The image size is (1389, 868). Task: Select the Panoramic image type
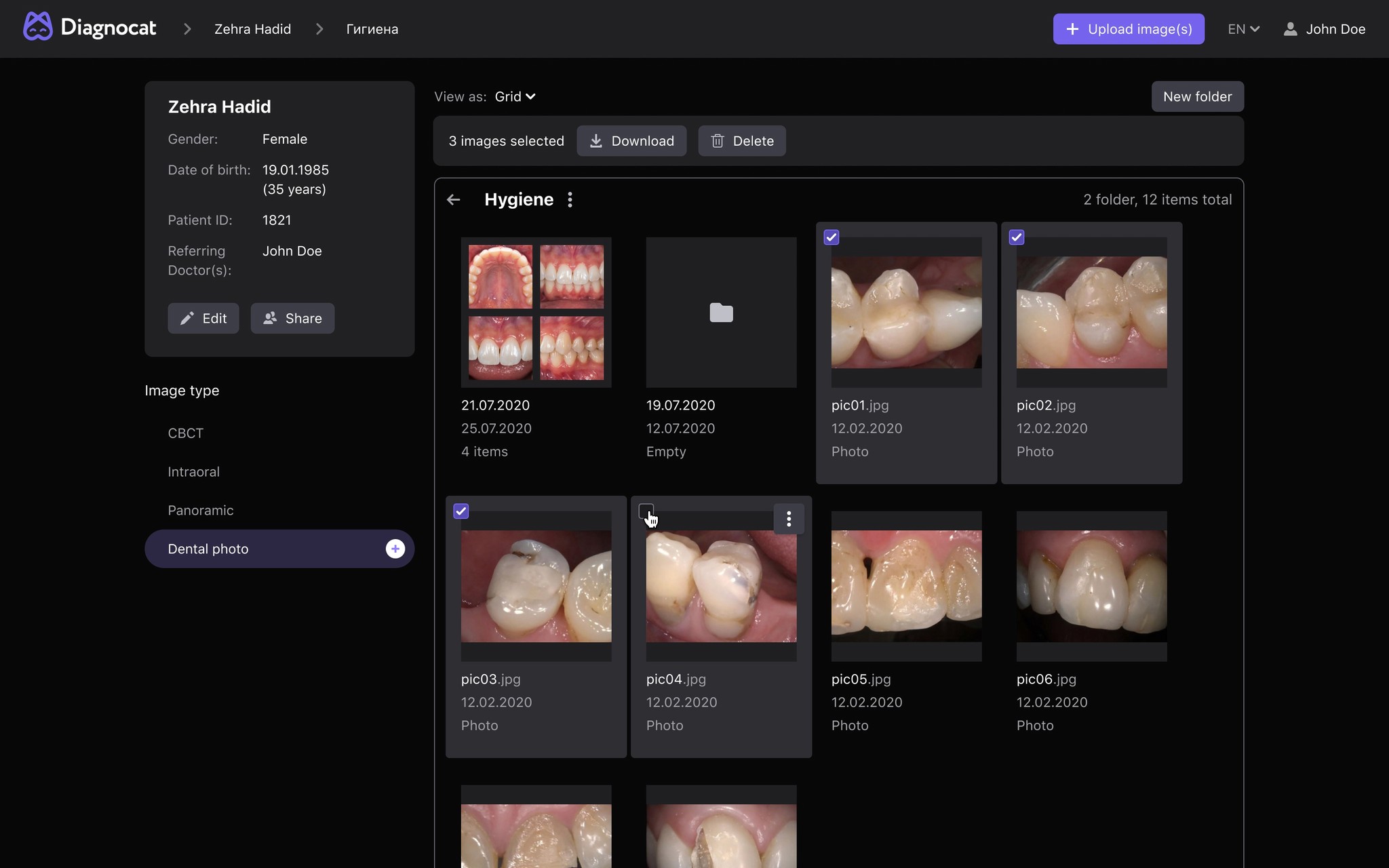(200, 510)
